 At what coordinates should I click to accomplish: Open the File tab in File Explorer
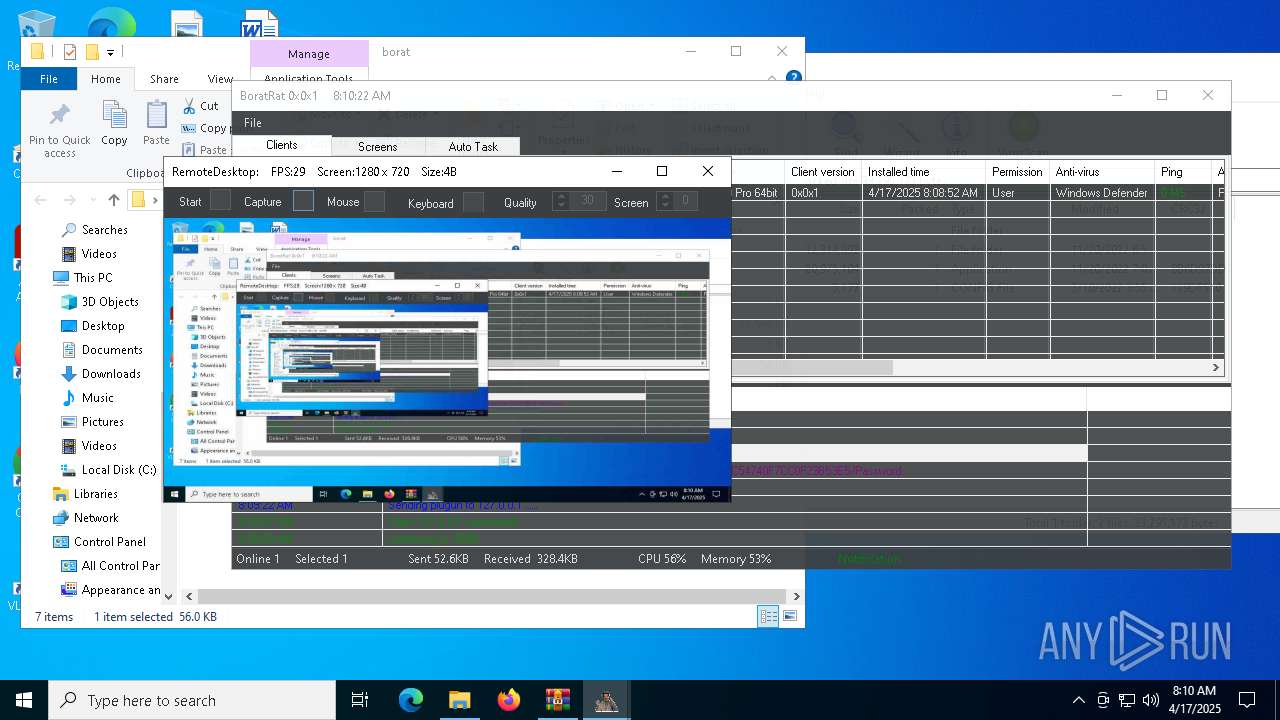click(48, 79)
